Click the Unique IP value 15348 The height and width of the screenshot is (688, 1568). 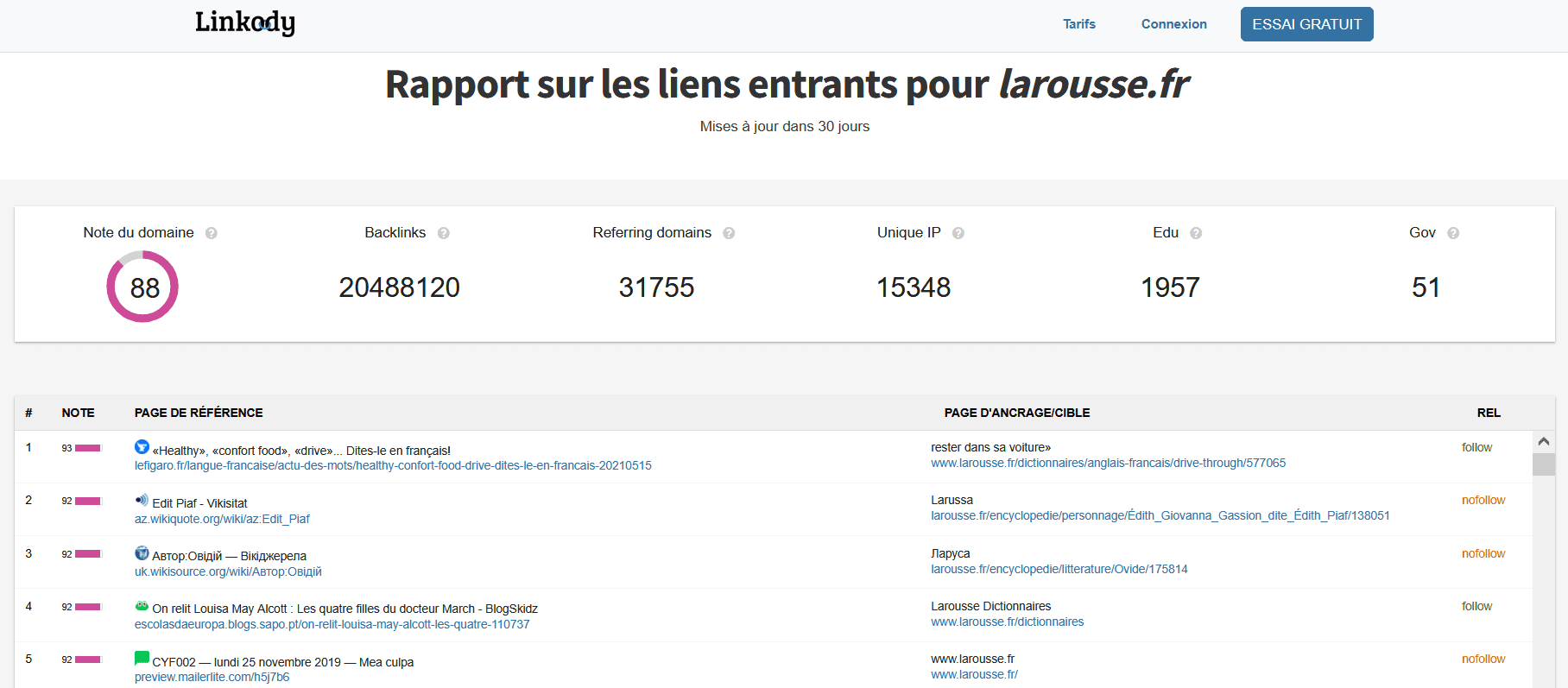914,287
